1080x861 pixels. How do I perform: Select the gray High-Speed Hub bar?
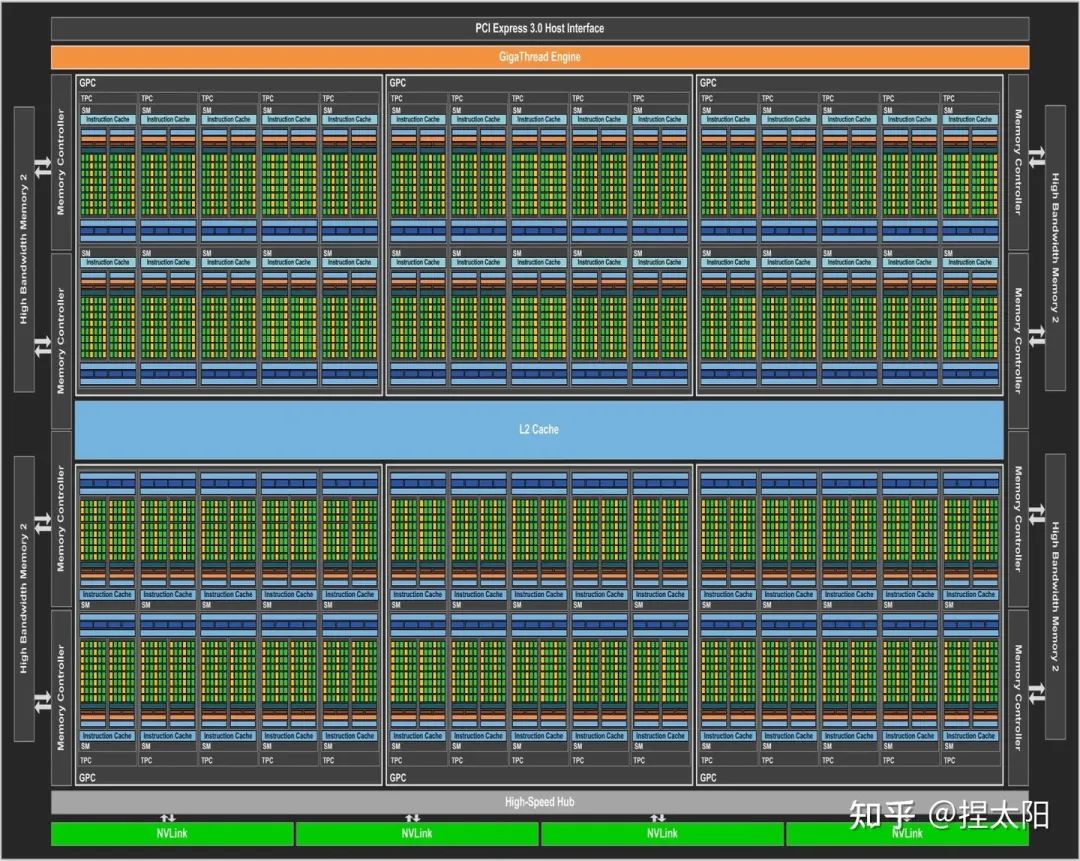540,802
